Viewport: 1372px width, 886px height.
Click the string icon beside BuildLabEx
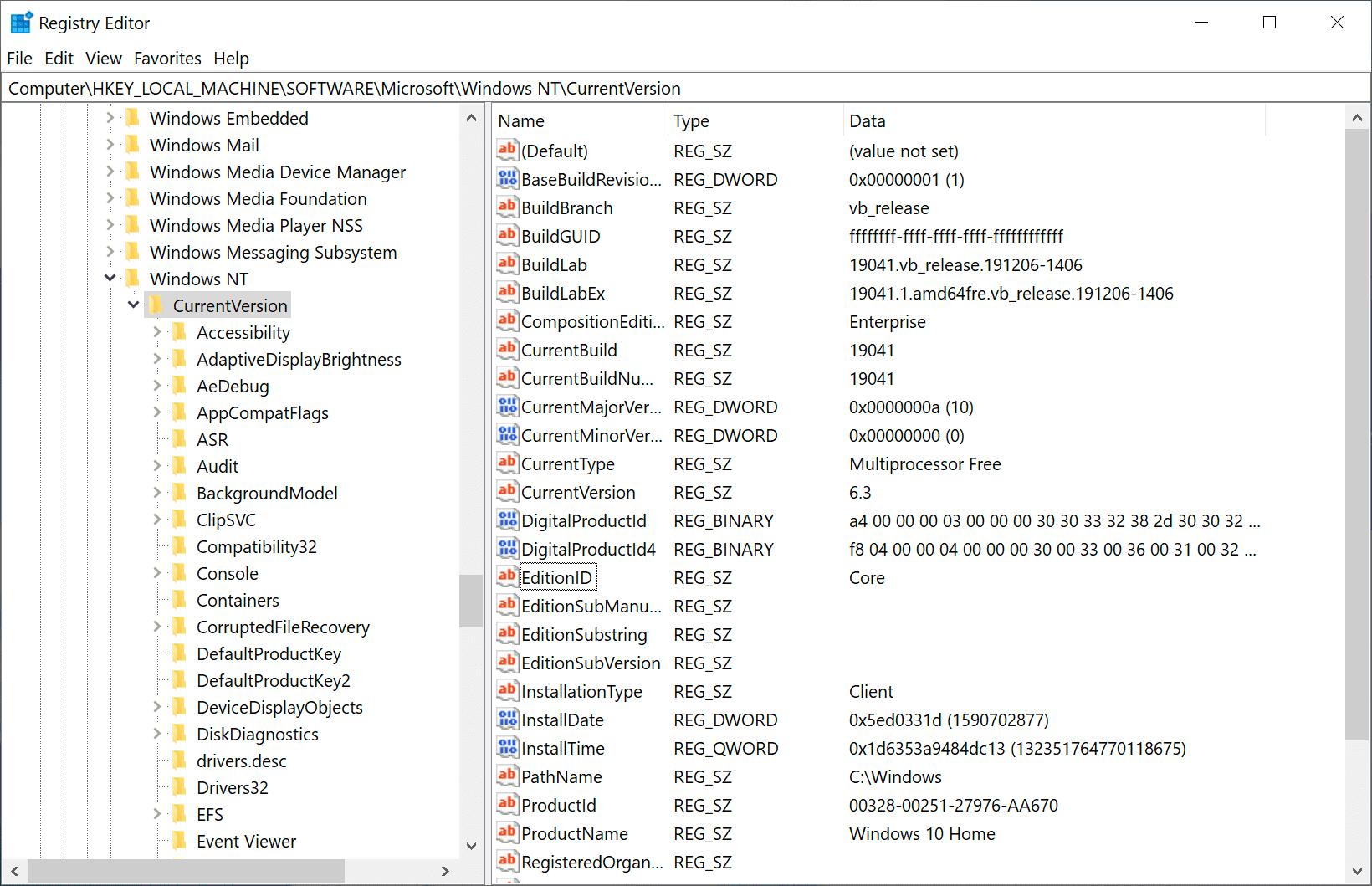[507, 292]
